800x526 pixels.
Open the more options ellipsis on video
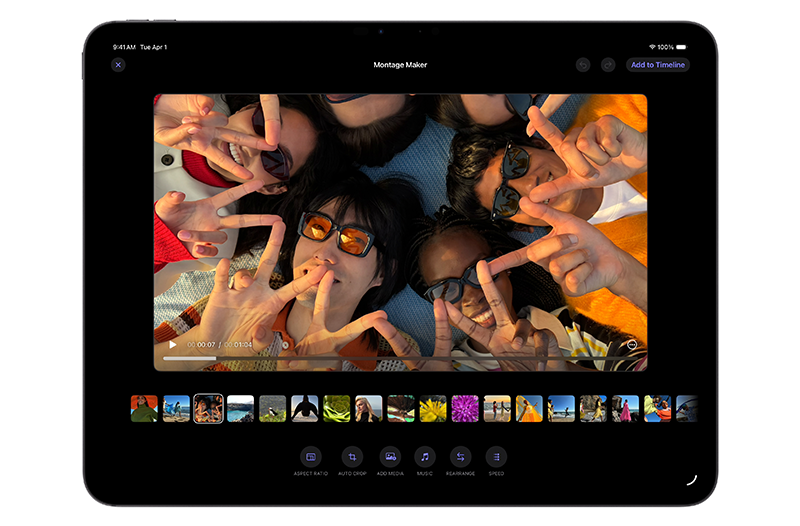(x=632, y=344)
